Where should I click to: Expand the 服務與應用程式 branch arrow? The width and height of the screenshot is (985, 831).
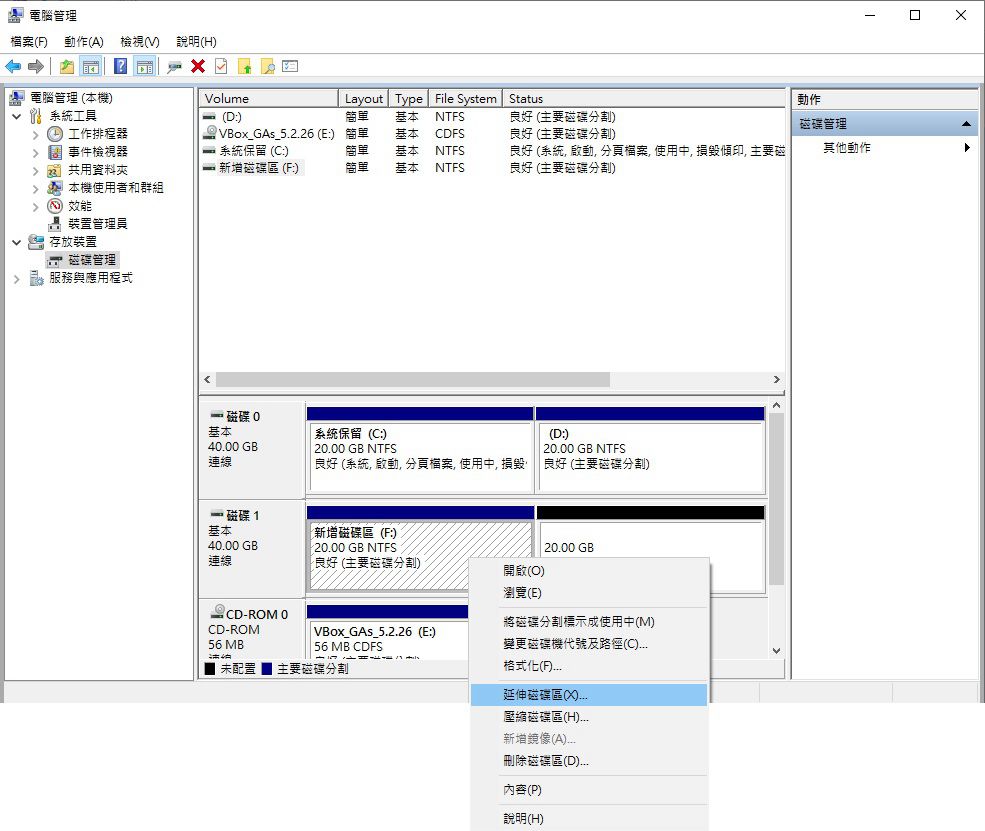click(x=17, y=279)
